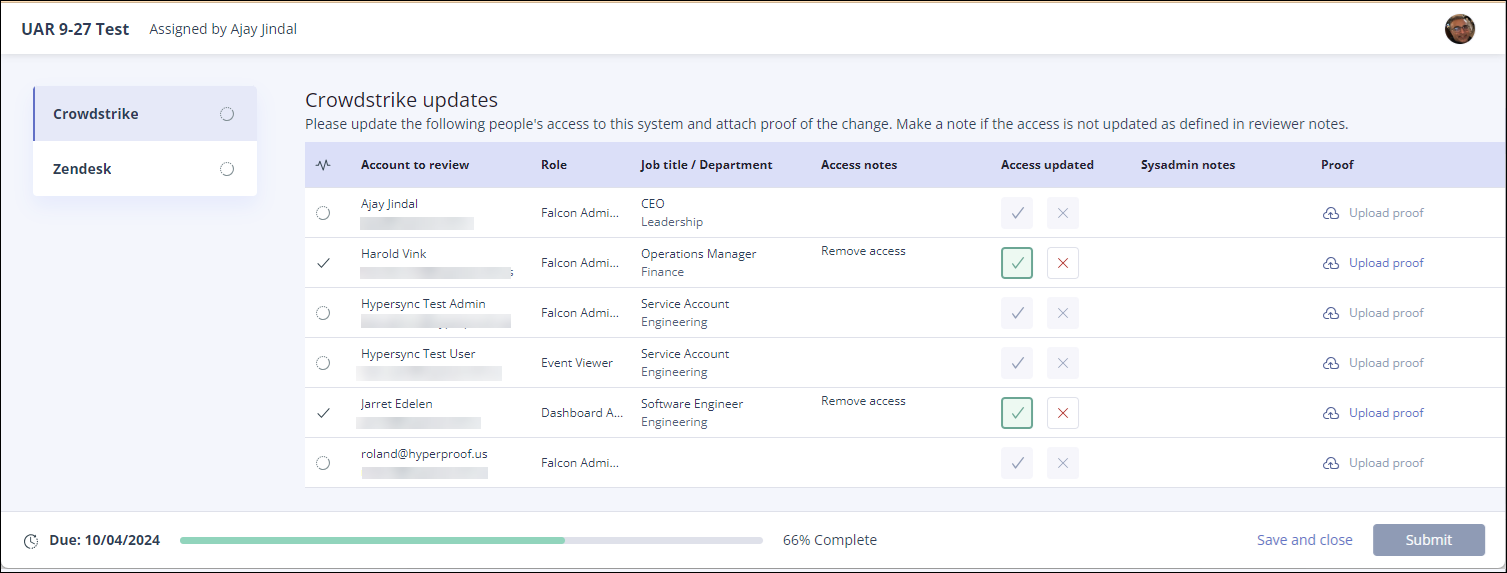Image resolution: width=1507 pixels, height=573 pixels.
Task: Click Upload proof for Hypersync Test User
Action: point(1386,363)
